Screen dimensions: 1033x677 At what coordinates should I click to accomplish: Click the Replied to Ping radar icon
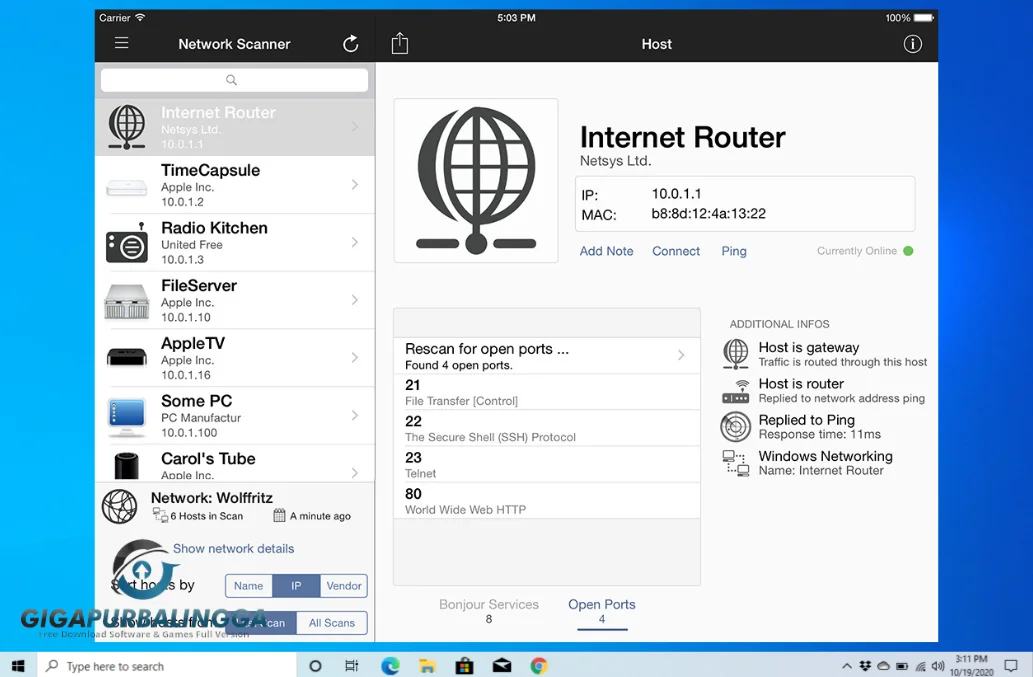tap(736, 426)
